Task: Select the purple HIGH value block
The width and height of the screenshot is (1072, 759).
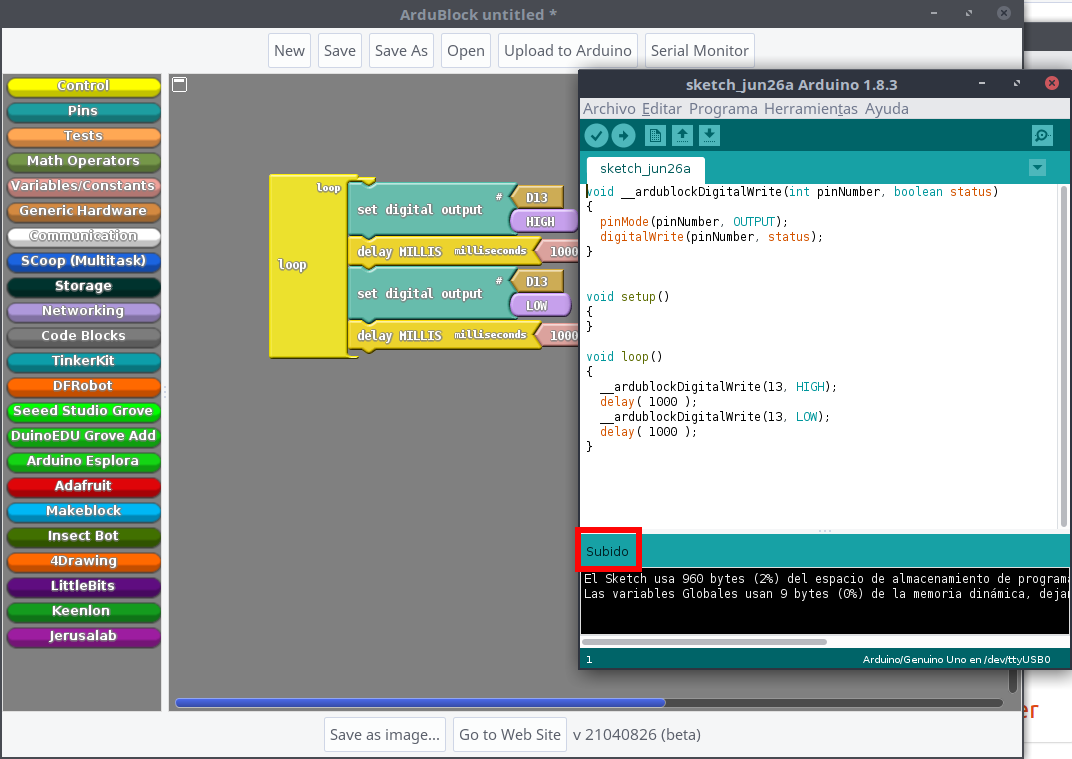Action: point(541,222)
